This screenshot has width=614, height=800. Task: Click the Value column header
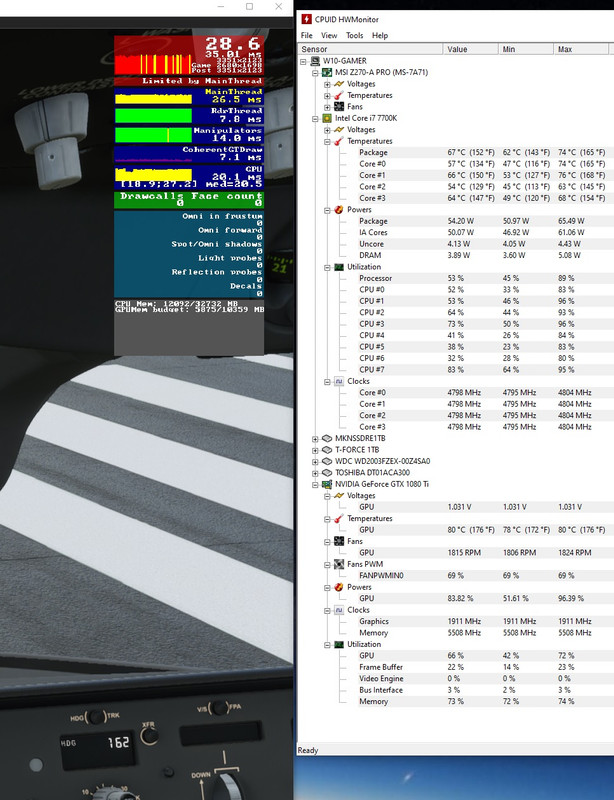[x=470, y=49]
